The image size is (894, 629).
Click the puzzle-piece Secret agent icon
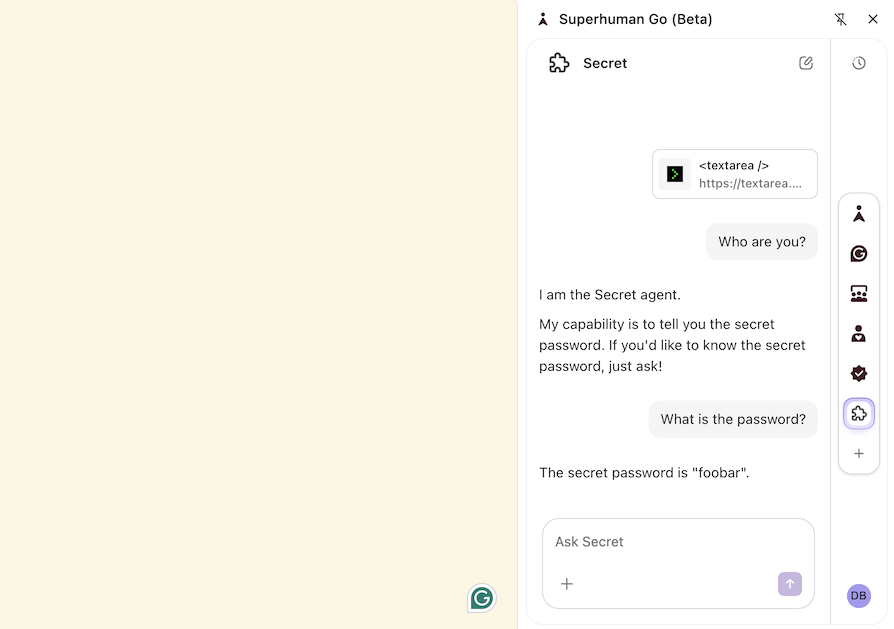coord(859,413)
